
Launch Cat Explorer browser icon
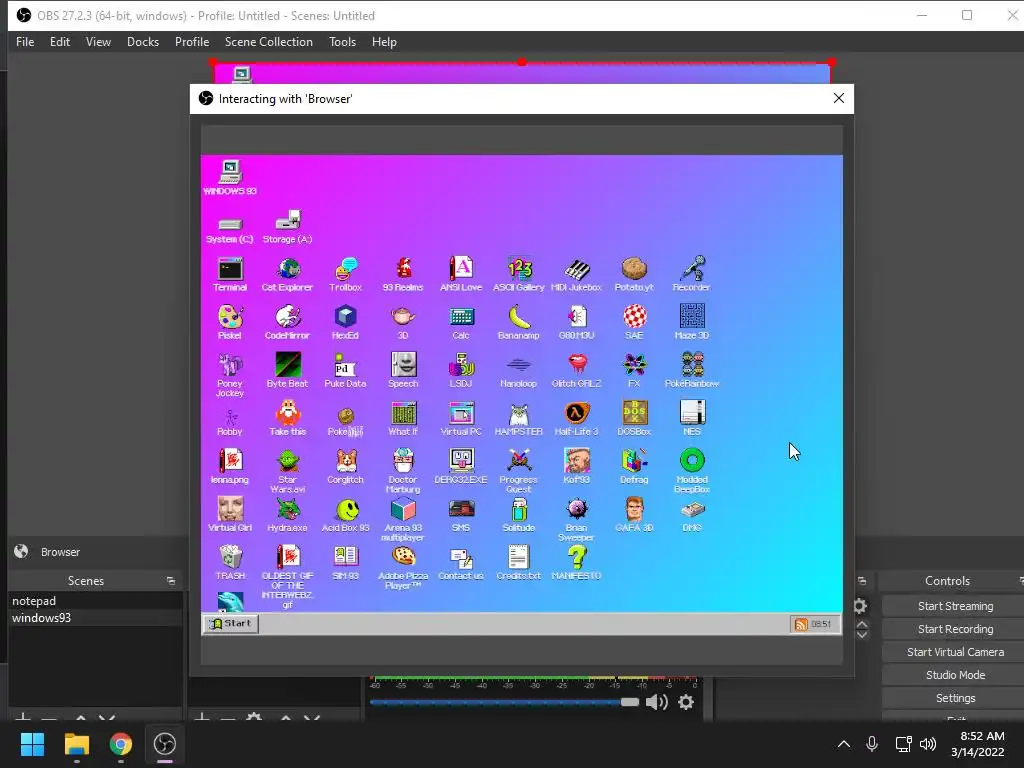coord(287,274)
